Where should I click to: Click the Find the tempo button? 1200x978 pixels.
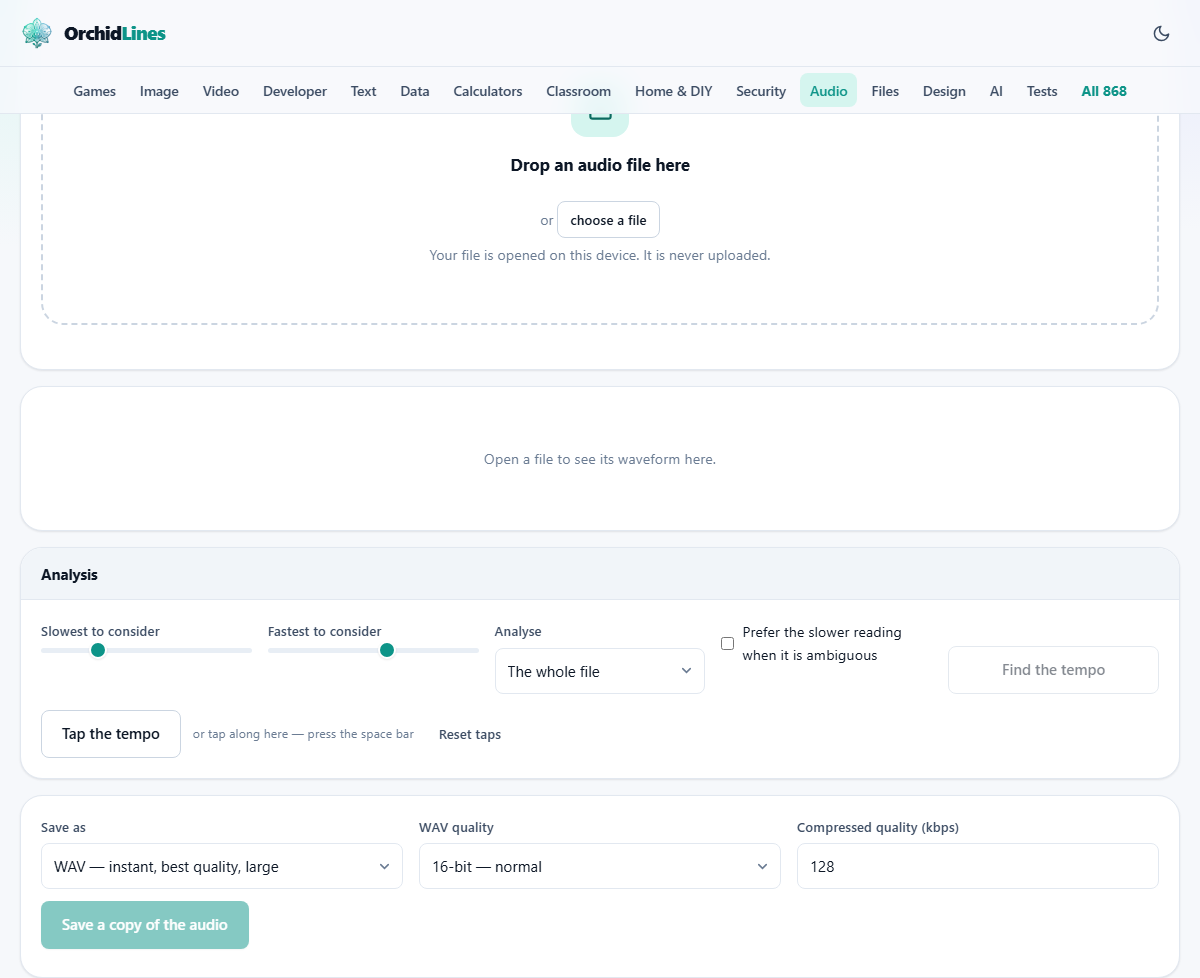(1053, 670)
